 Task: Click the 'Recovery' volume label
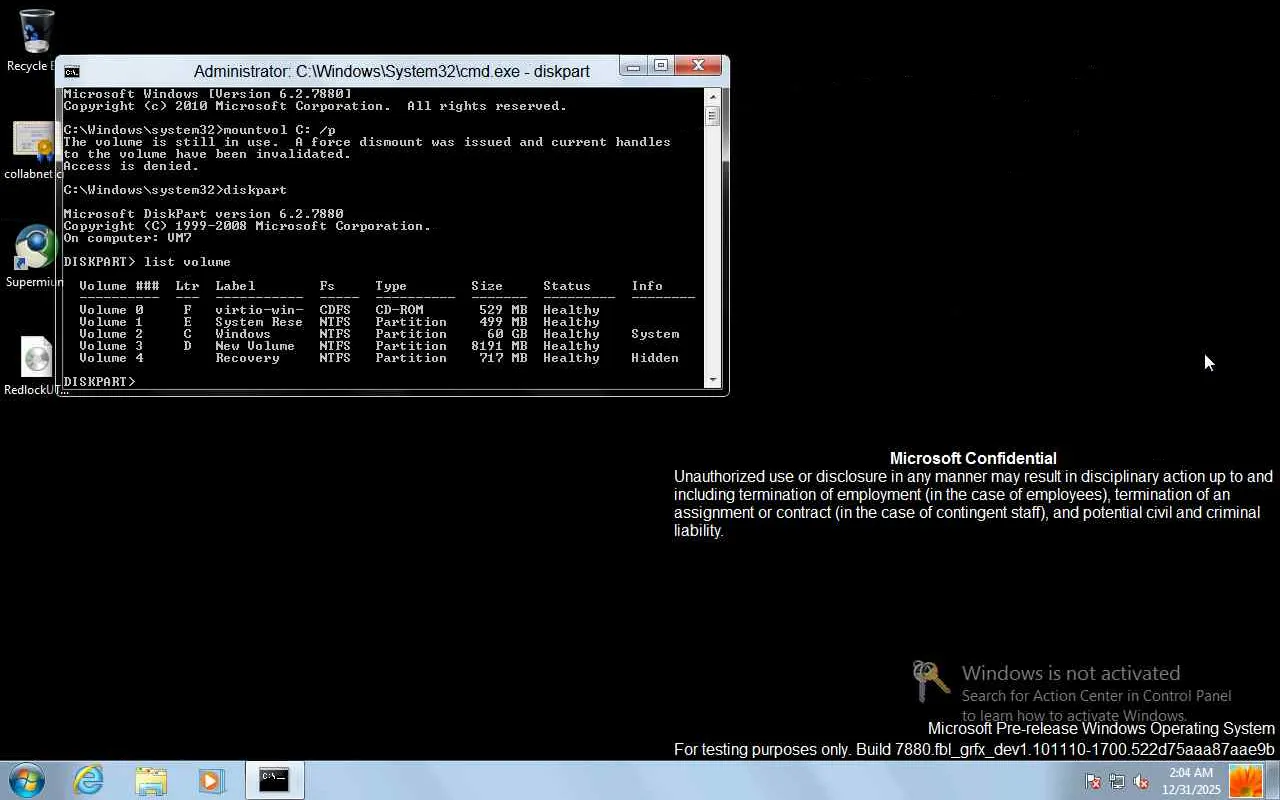pos(247,358)
